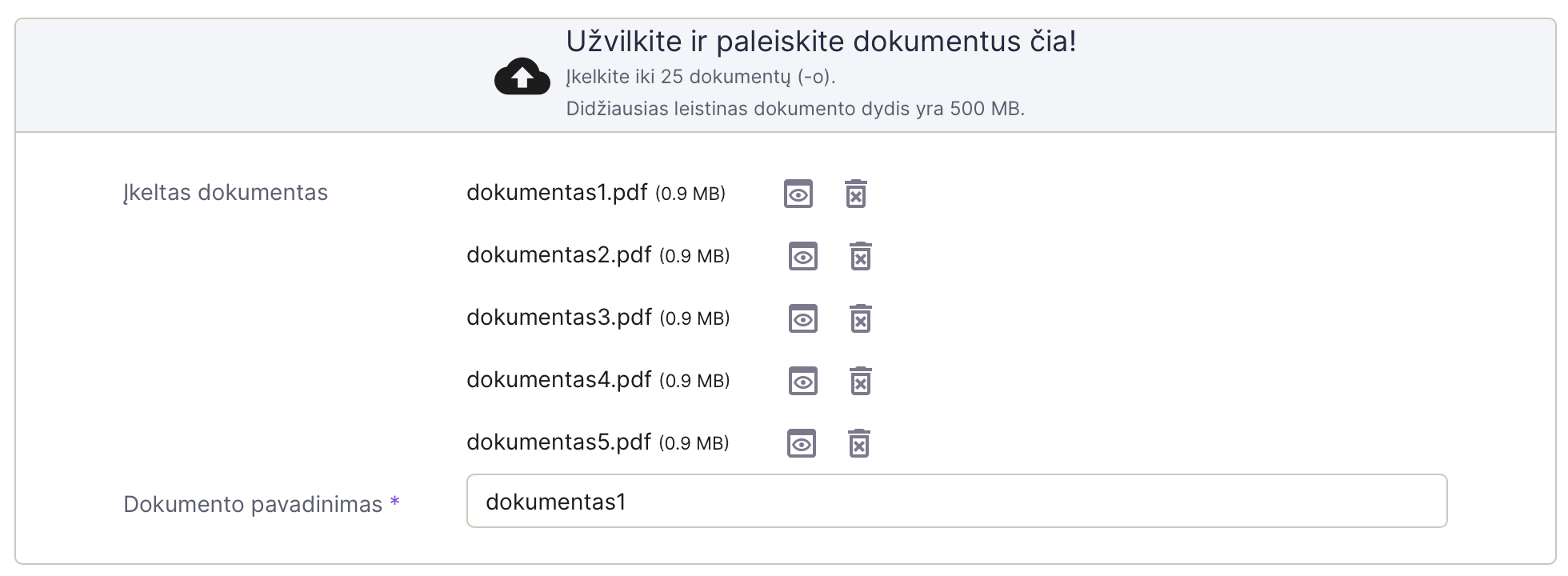The height and width of the screenshot is (576, 1568).
Task: Click the Įkeltas dokumentas label
Action: pos(226,193)
